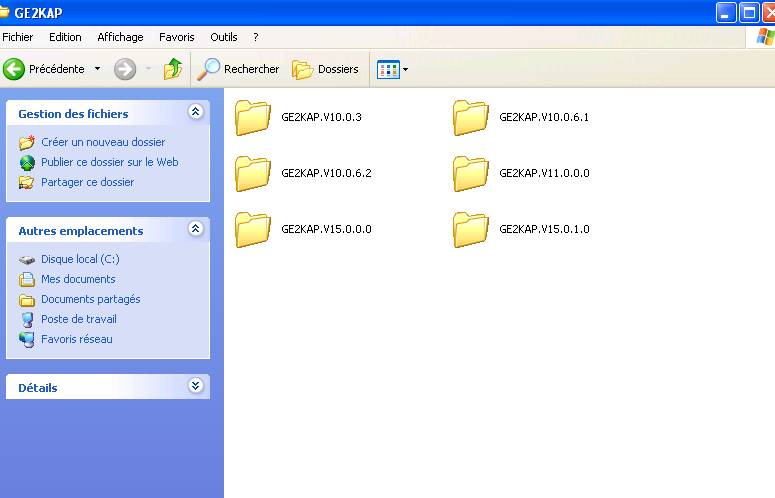Screen dimensions: 775x498
Task: Click the Rechercher label text
Action: (x=252, y=69)
